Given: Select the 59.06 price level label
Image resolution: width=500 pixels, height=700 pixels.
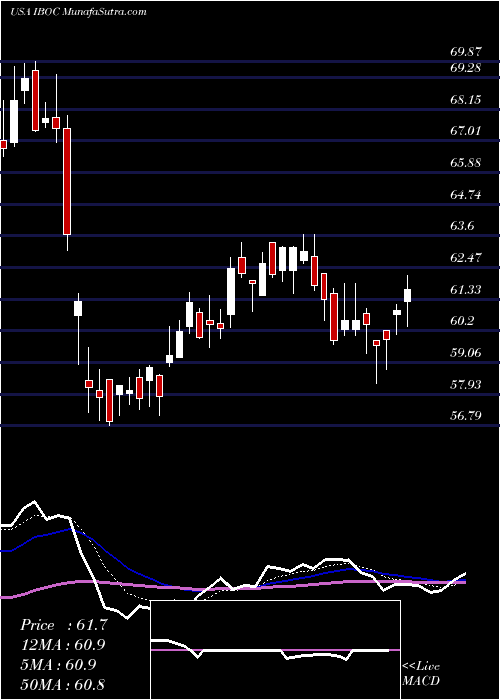Looking at the screenshot, I should (466, 353).
